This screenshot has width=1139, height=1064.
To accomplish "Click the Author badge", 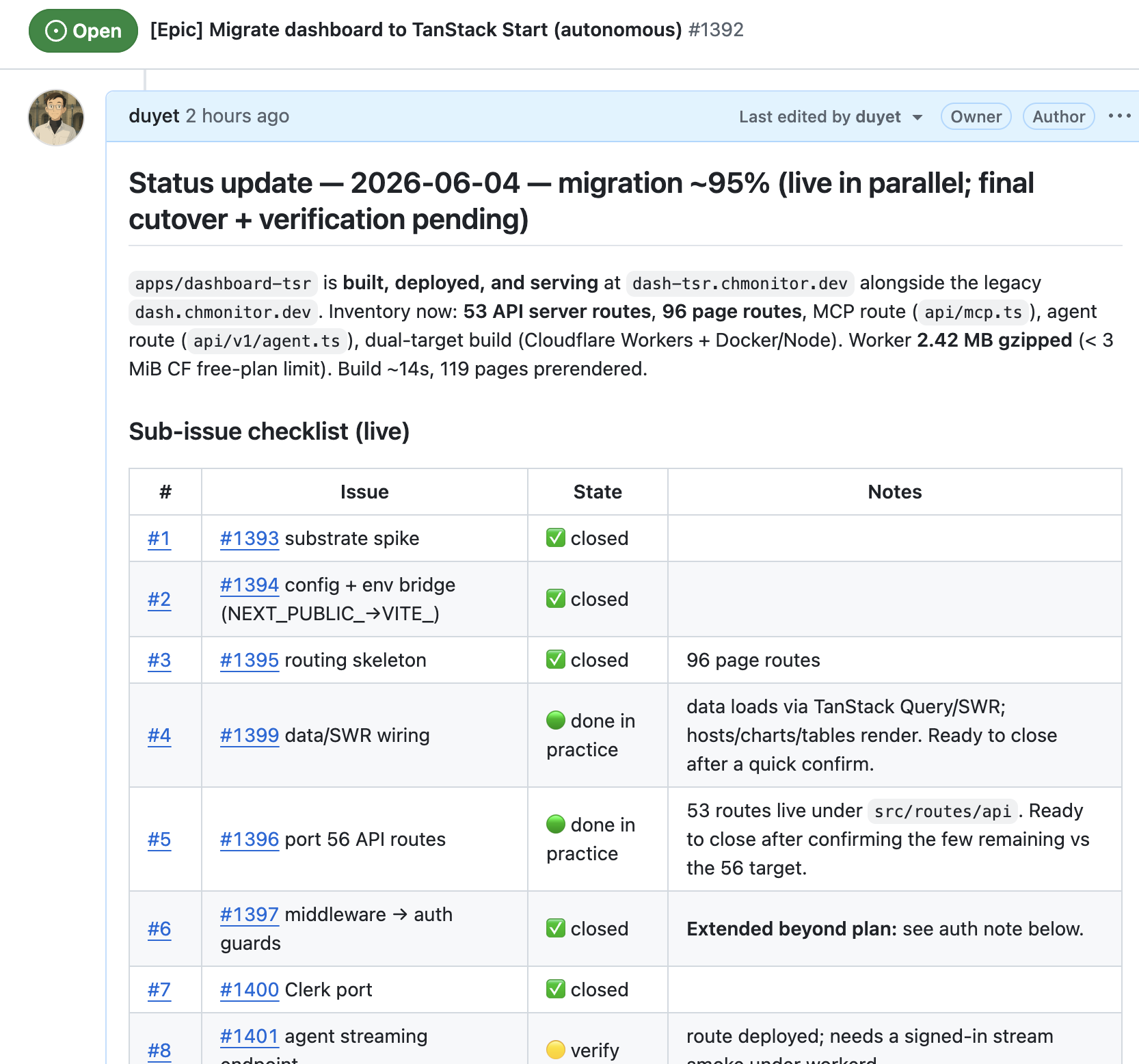I will pyautogui.click(x=1058, y=117).
